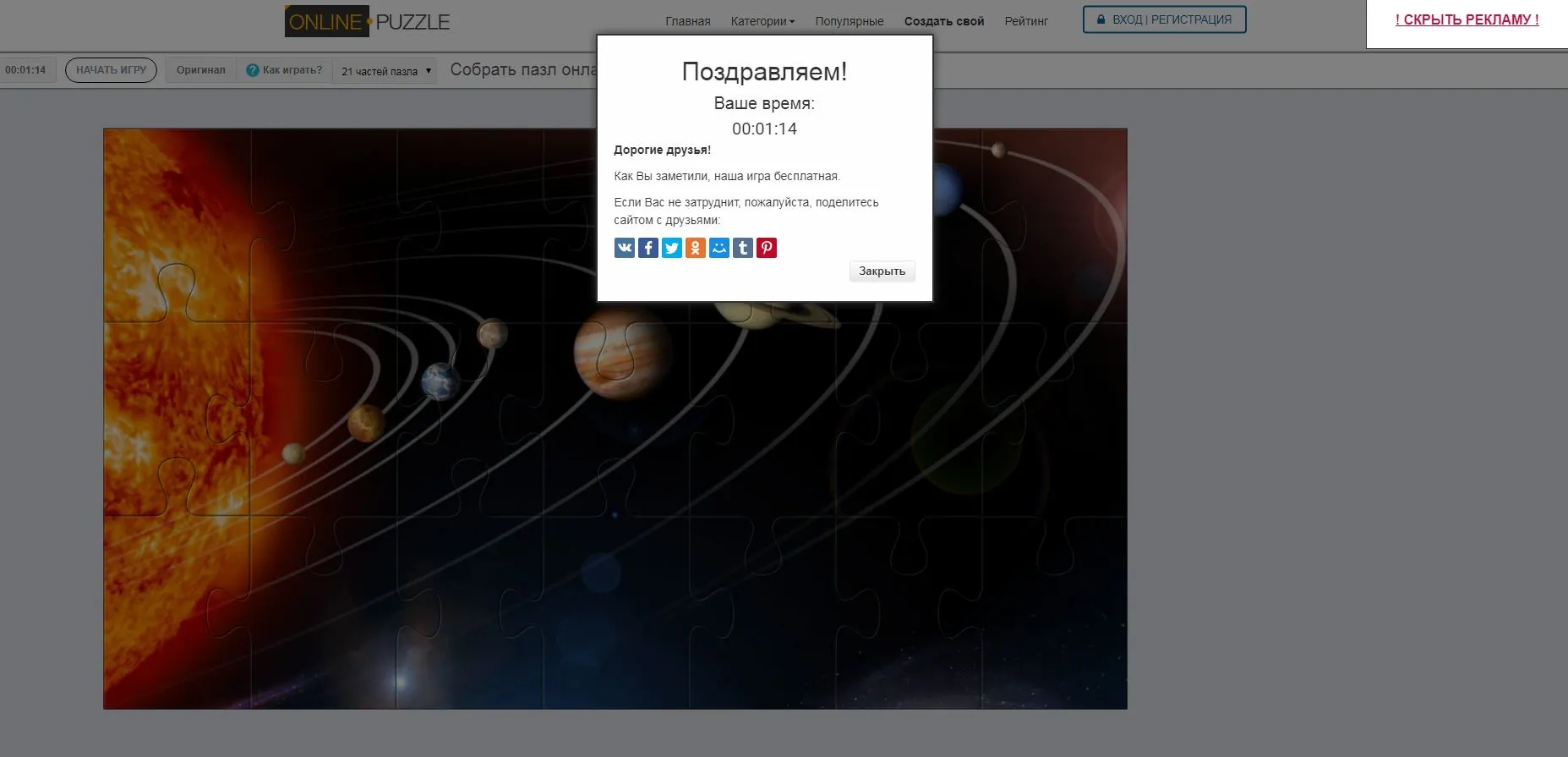The image size is (1568, 757).
Task: Click the НАЧАТЬ ИГРУ button
Action: click(111, 70)
